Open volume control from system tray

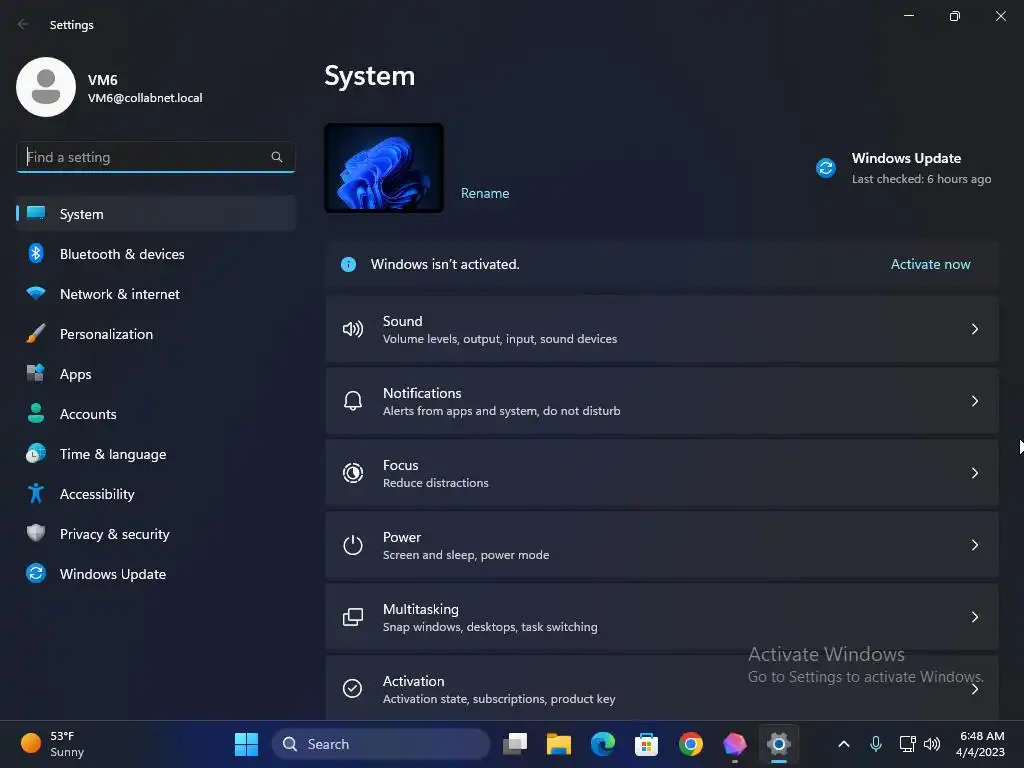(x=932, y=744)
